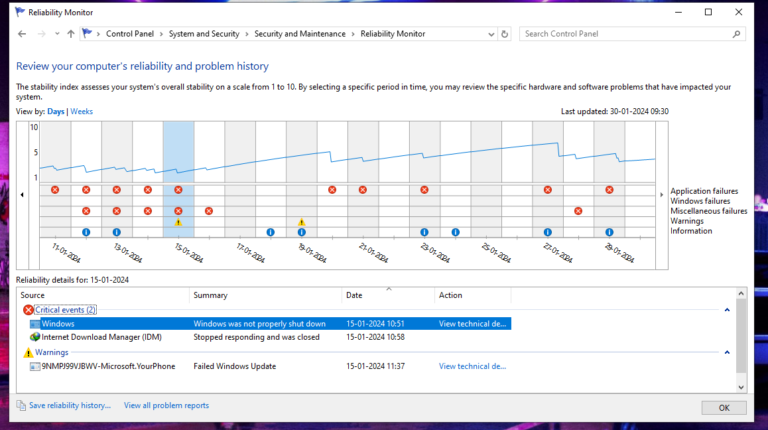Select warning triangle icon on 15-01-2024

click(x=178, y=222)
